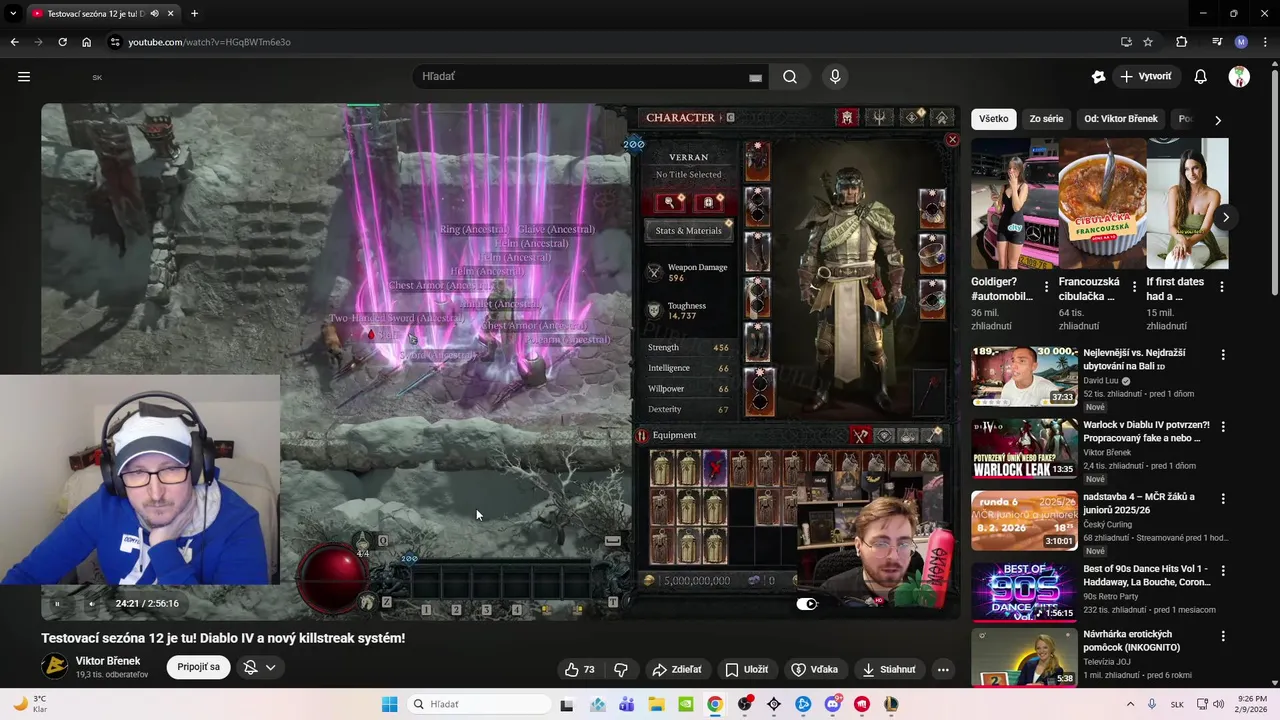This screenshot has width=1280, height=720.
Task: Open Chrome extensions puzzle icon
Action: (x=1181, y=42)
